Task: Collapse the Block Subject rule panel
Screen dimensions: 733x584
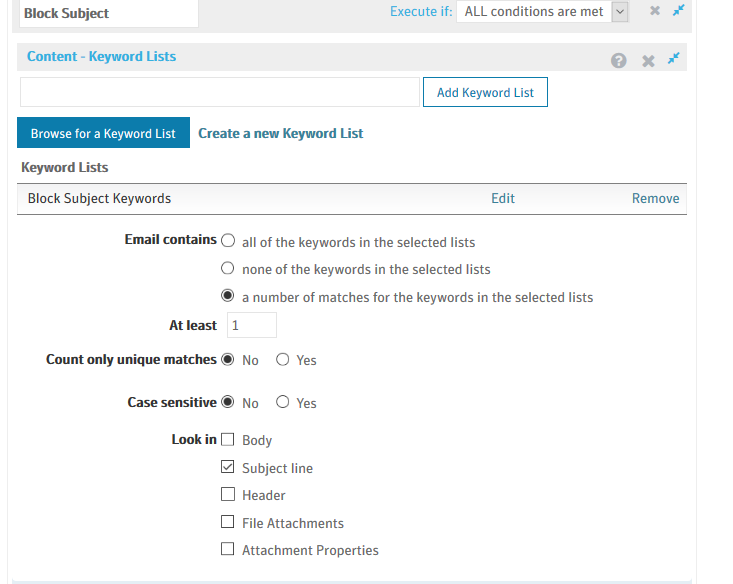Action: pyautogui.click(x=679, y=10)
